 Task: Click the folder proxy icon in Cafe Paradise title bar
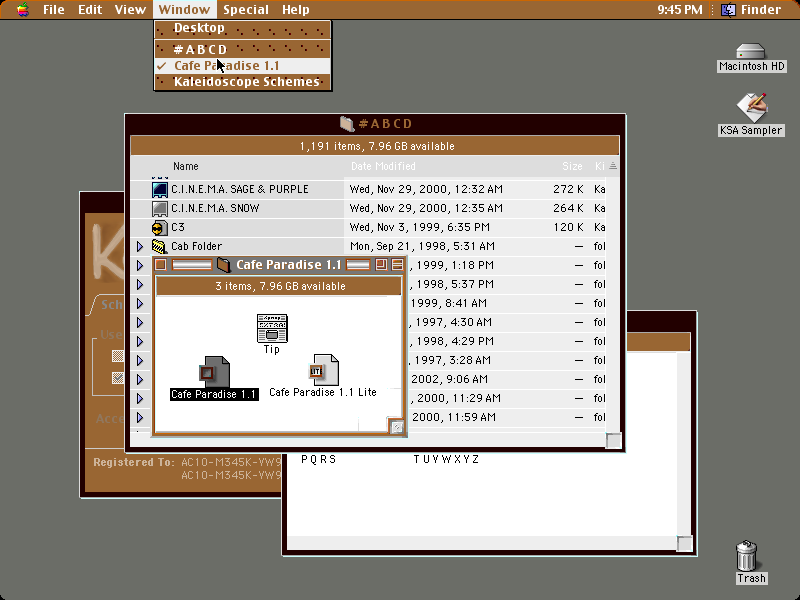(223, 265)
